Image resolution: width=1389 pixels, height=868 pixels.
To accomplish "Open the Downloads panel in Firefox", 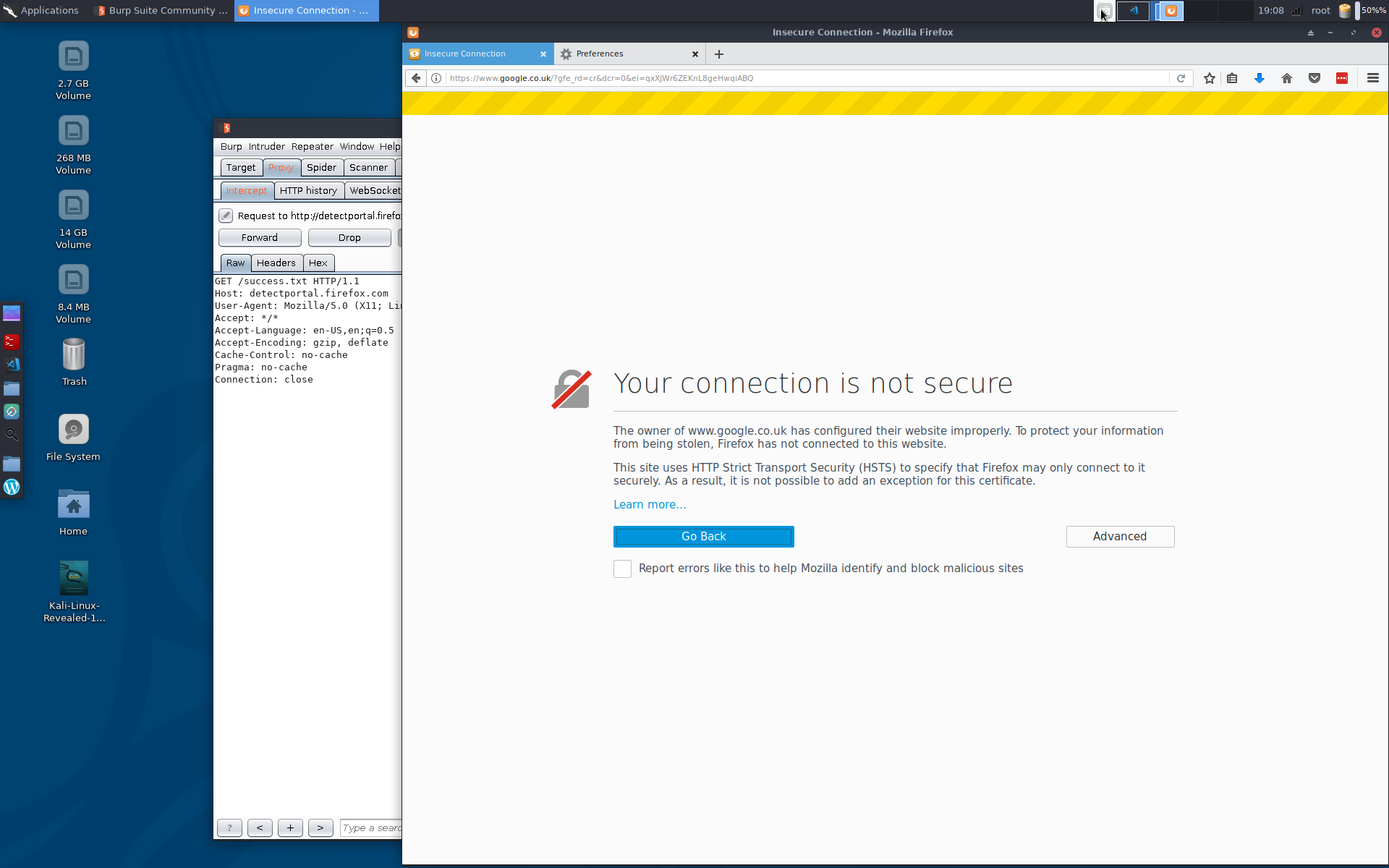I will [1260, 78].
